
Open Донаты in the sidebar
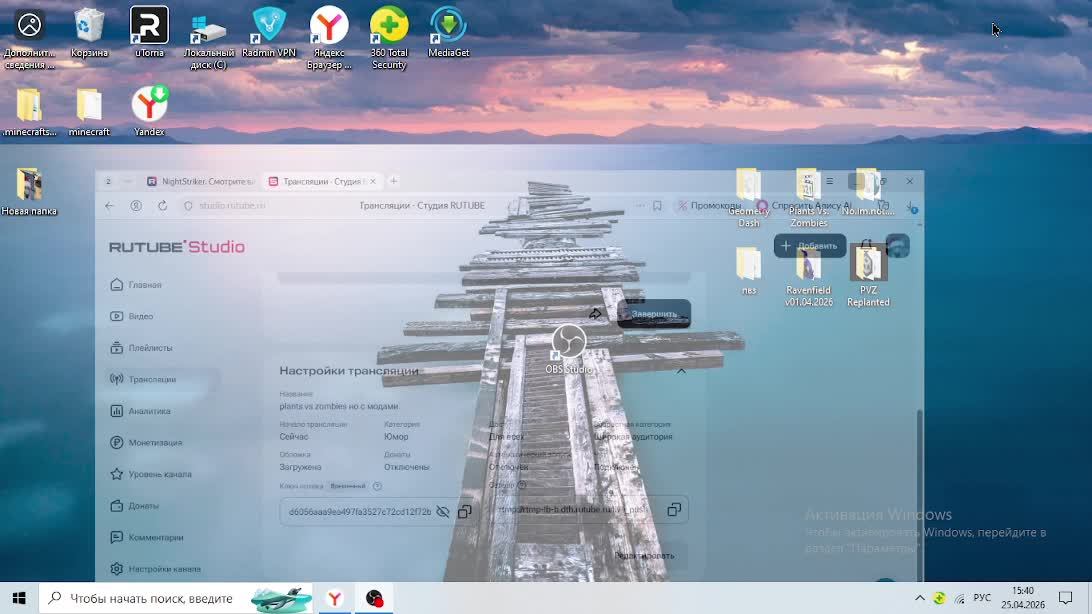[135, 506]
